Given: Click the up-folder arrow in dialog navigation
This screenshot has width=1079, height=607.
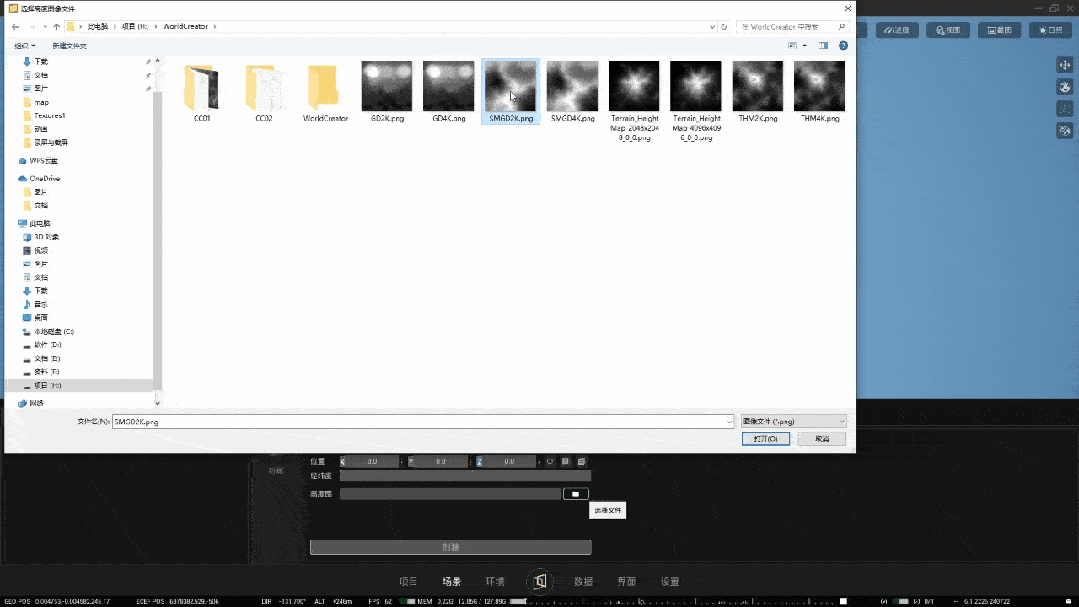Looking at the screenshot, I should click(56, 27).
